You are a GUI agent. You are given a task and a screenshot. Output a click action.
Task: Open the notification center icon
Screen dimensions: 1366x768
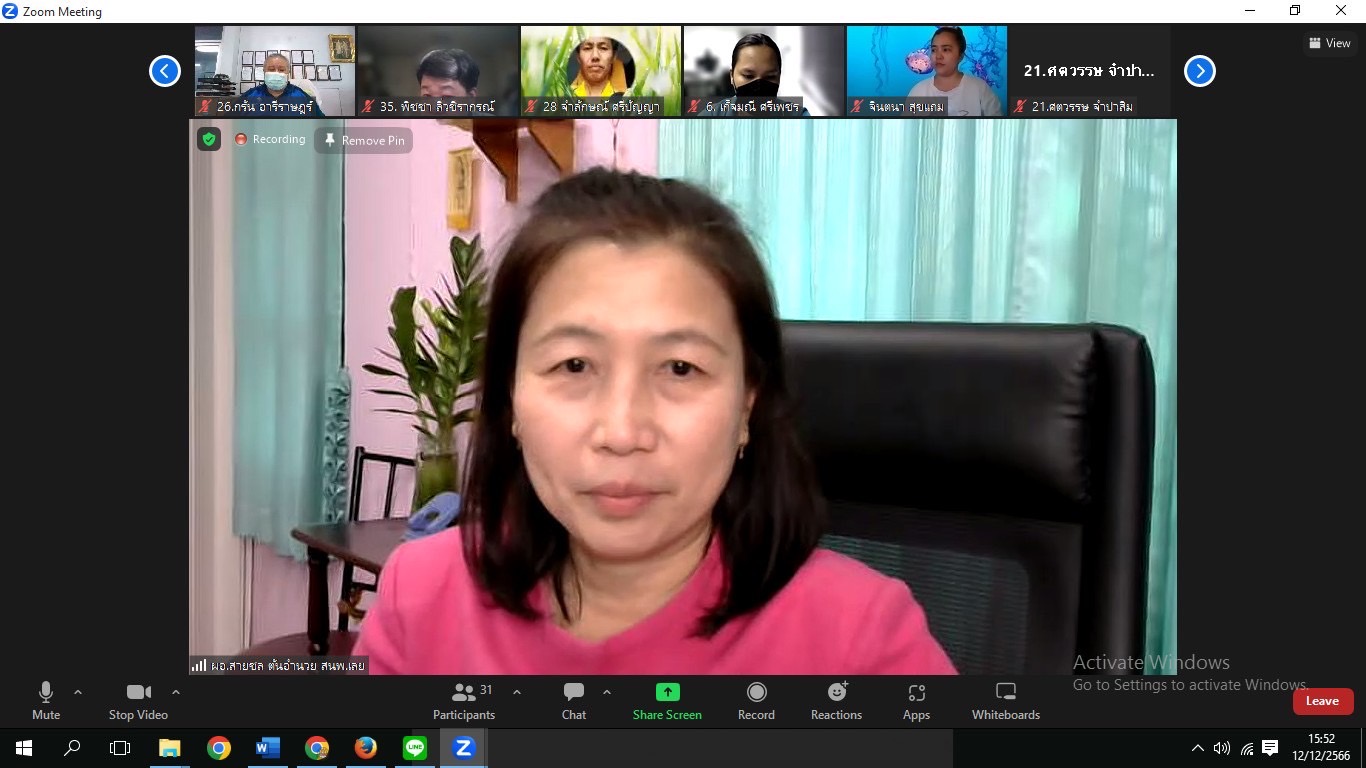tap(1270, 748)
